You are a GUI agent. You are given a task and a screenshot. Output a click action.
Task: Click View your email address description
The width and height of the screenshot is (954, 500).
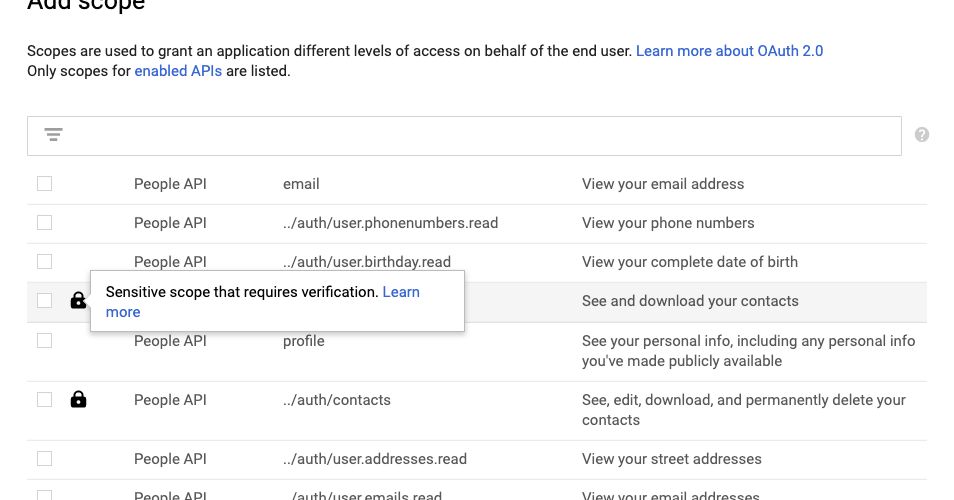coord(663,184)
